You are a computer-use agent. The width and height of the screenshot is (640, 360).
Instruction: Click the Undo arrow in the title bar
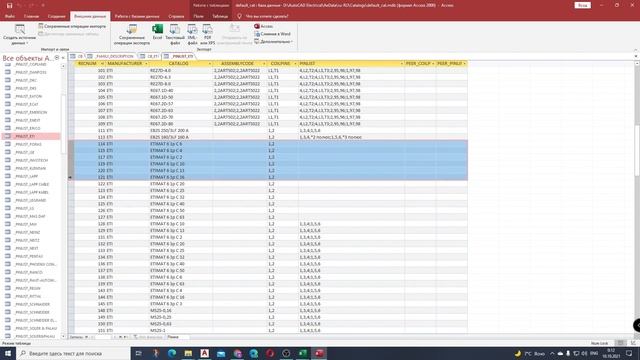click(x=19, y=5)
